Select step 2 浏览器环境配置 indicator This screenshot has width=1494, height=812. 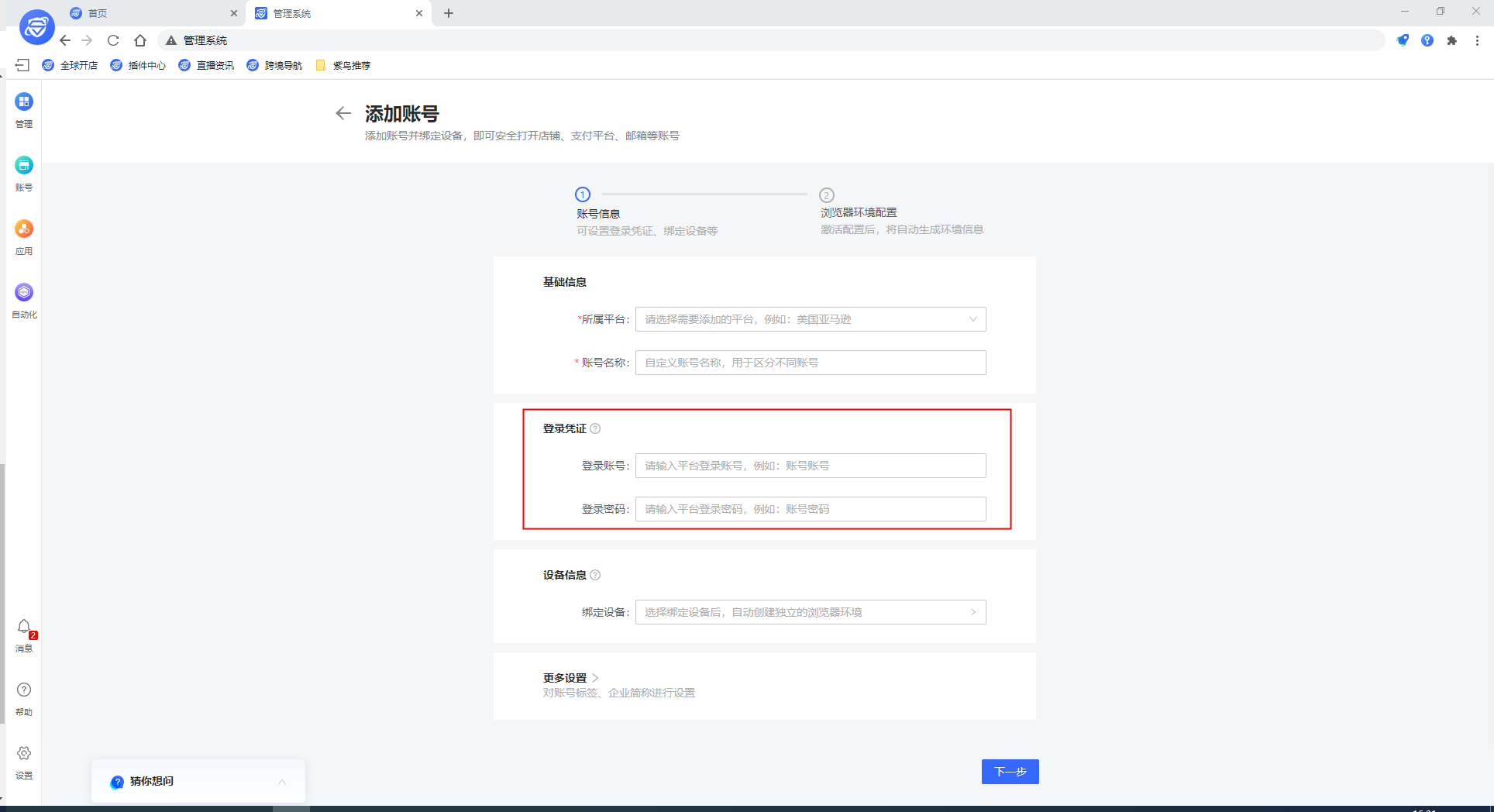pos(827,194)
